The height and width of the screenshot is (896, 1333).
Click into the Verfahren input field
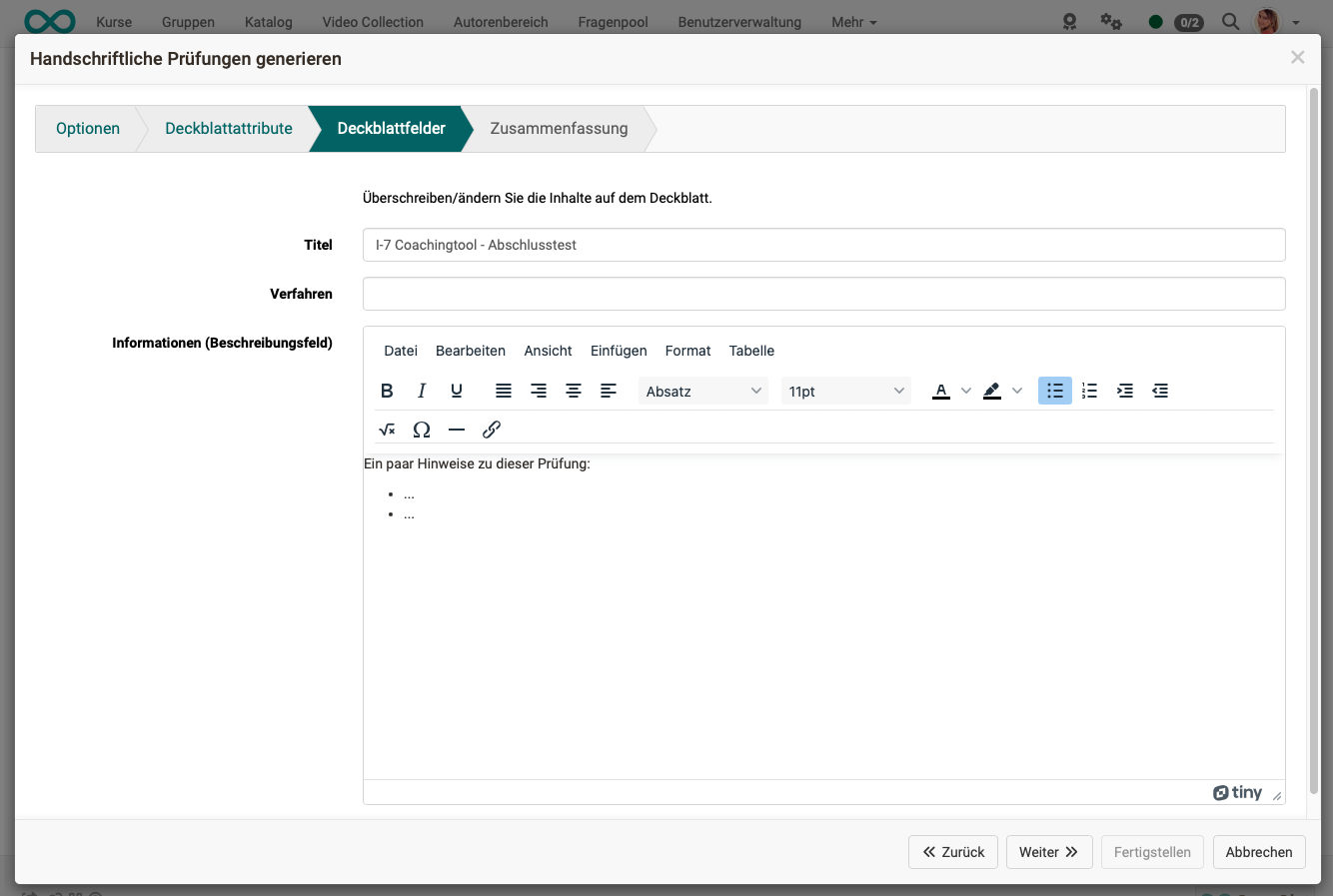click(823, 294)
